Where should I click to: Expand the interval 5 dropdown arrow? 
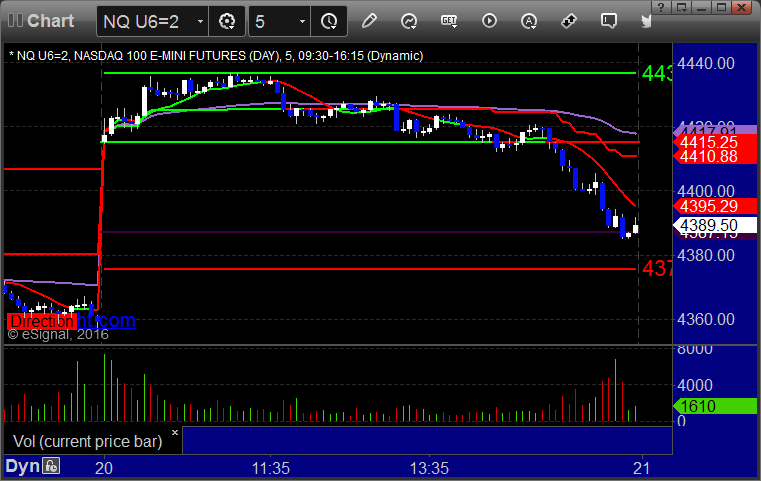pyautogui.click(x=302, y=21)
